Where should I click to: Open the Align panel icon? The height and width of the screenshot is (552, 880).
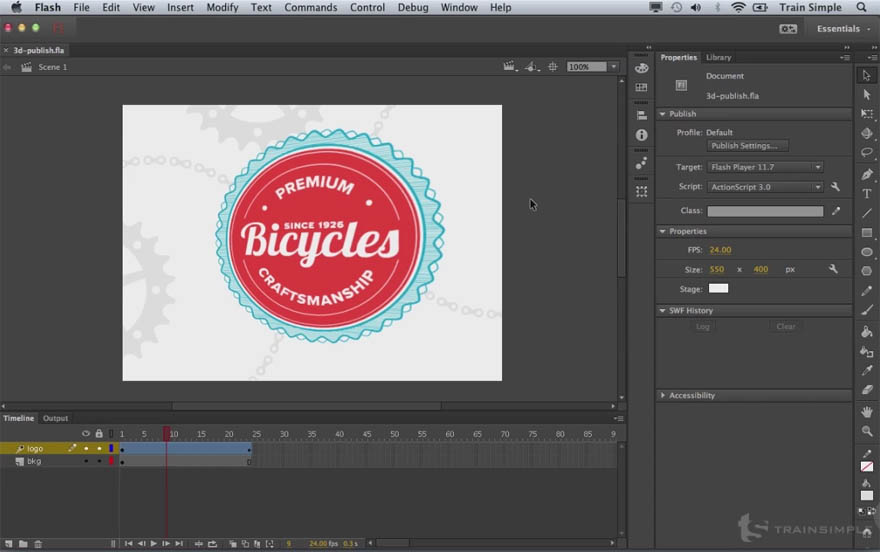(641, 116)
